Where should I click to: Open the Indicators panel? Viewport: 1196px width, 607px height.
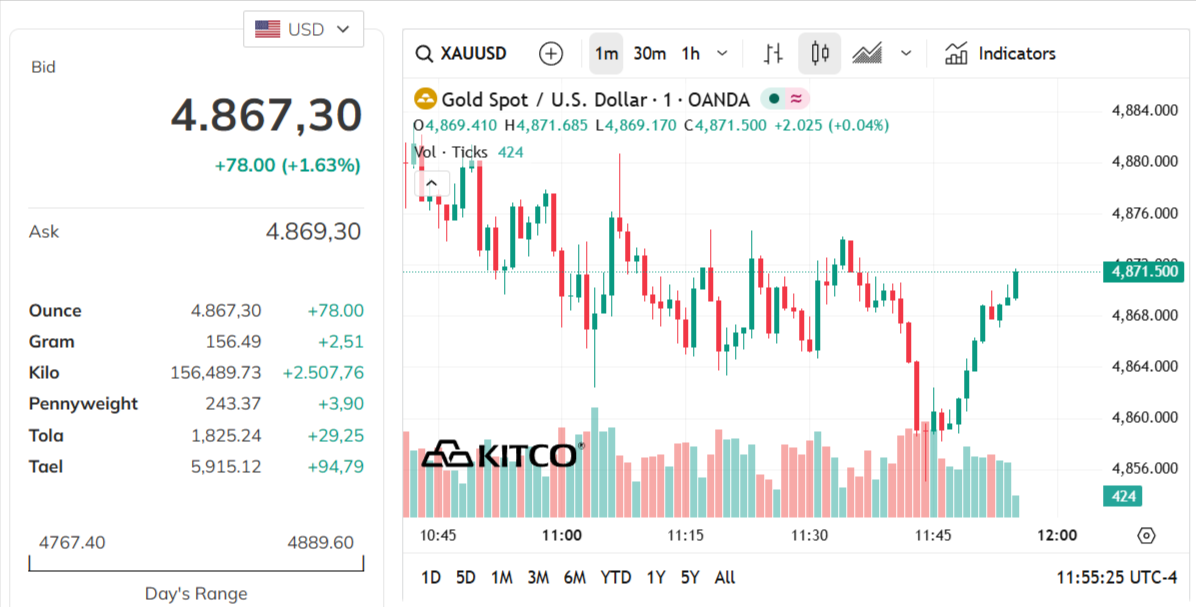tap(1000, 53)
